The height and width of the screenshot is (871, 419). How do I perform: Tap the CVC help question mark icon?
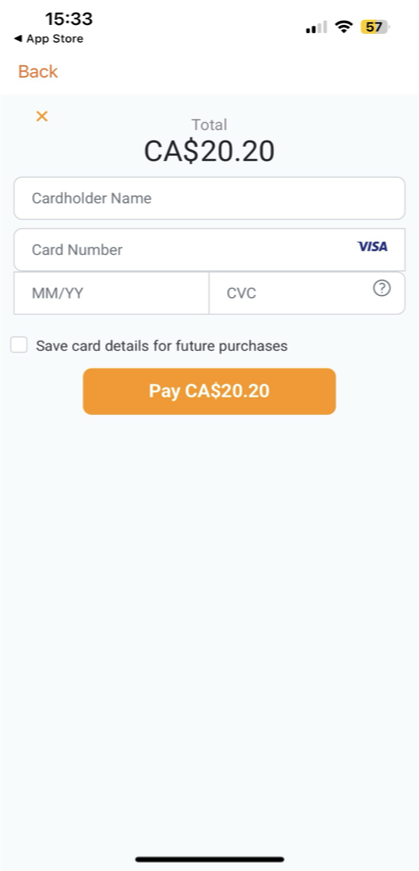tap(382, 288)
